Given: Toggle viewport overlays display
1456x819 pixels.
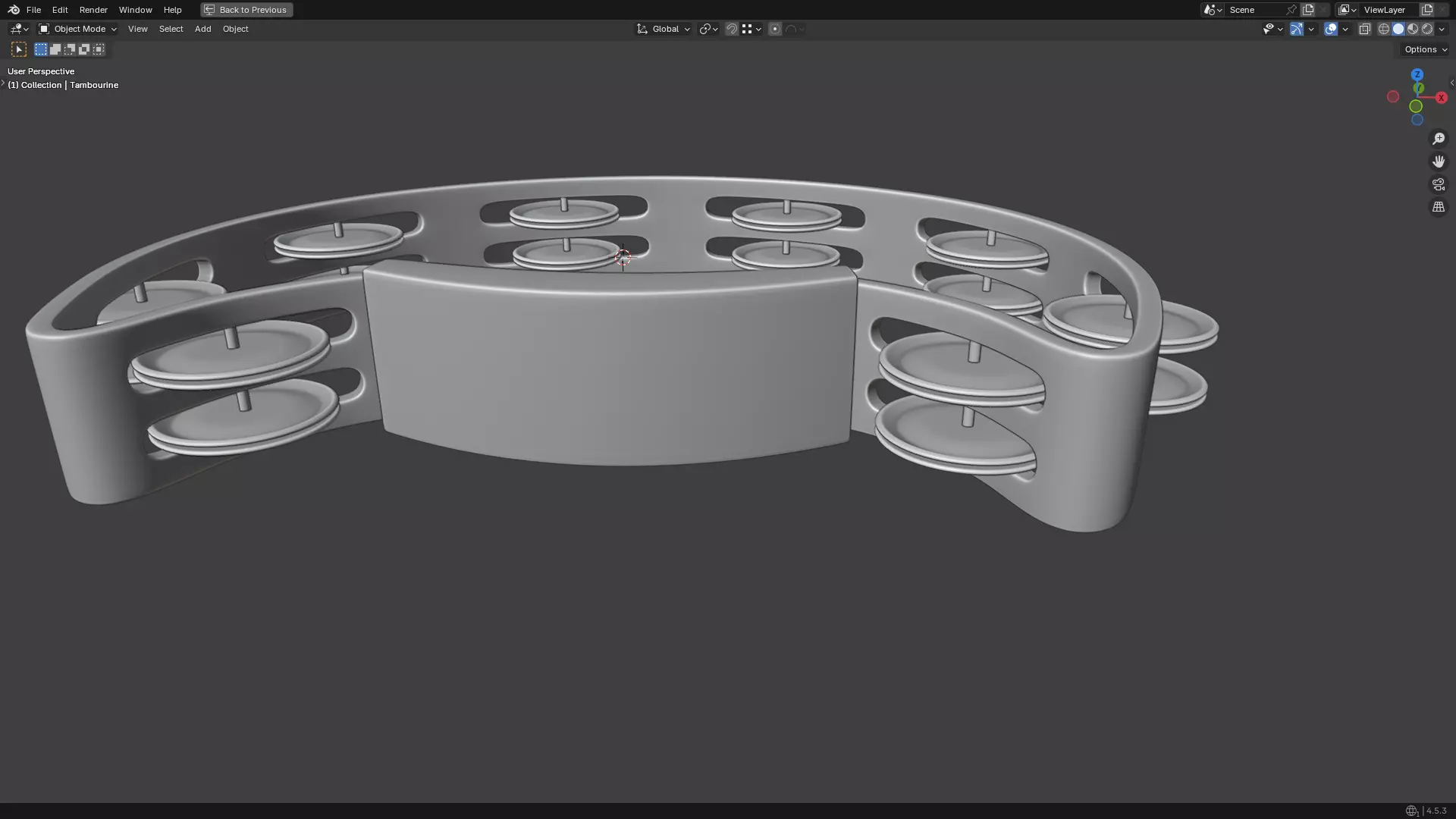Looking at the screenshot, I should coord(1331,29).
